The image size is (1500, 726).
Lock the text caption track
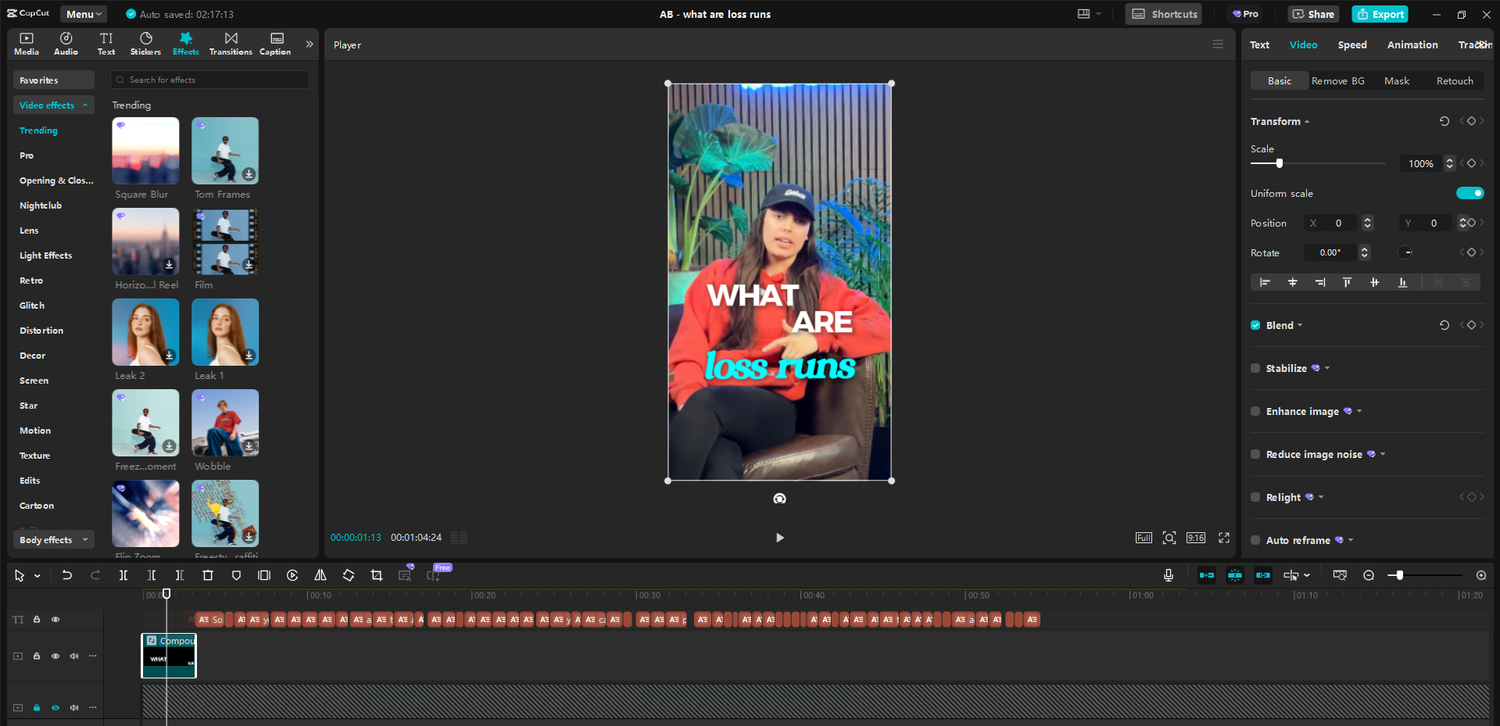tap(37, 620)
